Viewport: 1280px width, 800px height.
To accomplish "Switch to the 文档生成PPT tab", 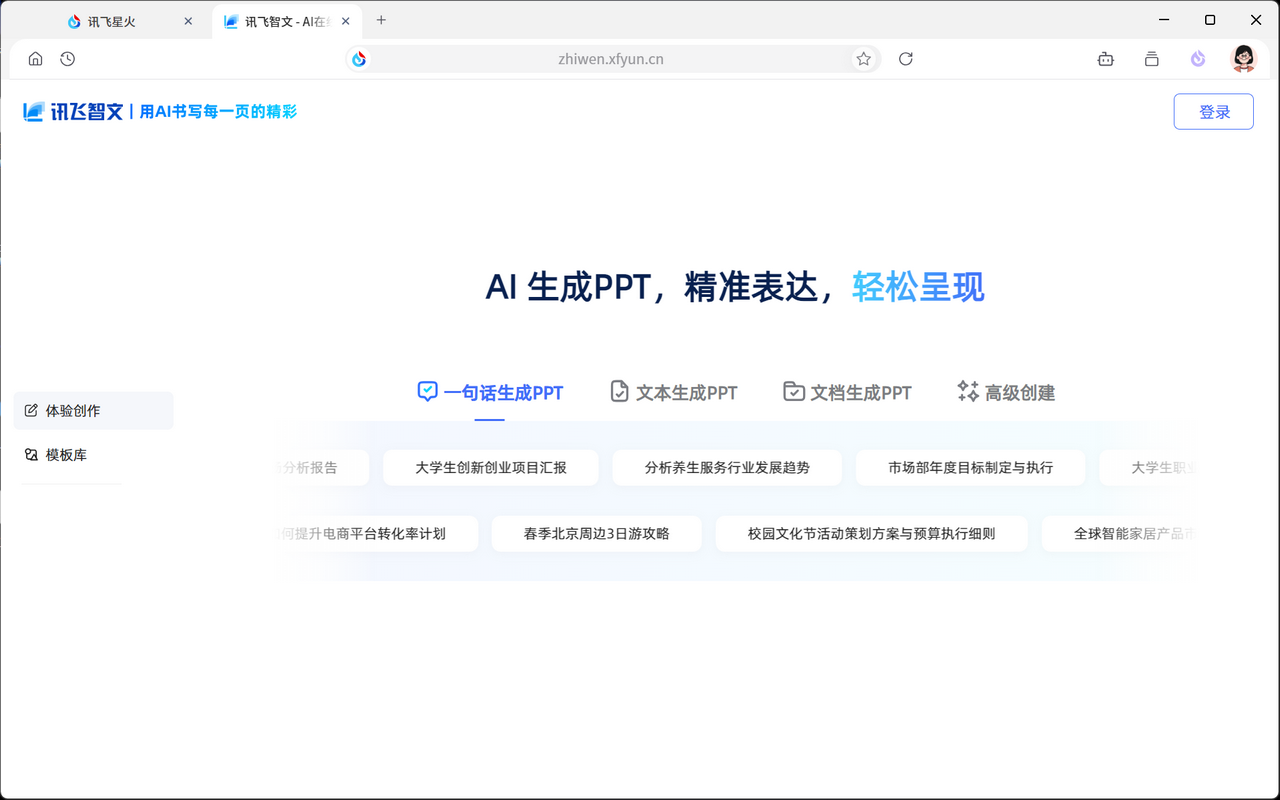I will pyautogui.click(x=847, y=392).
